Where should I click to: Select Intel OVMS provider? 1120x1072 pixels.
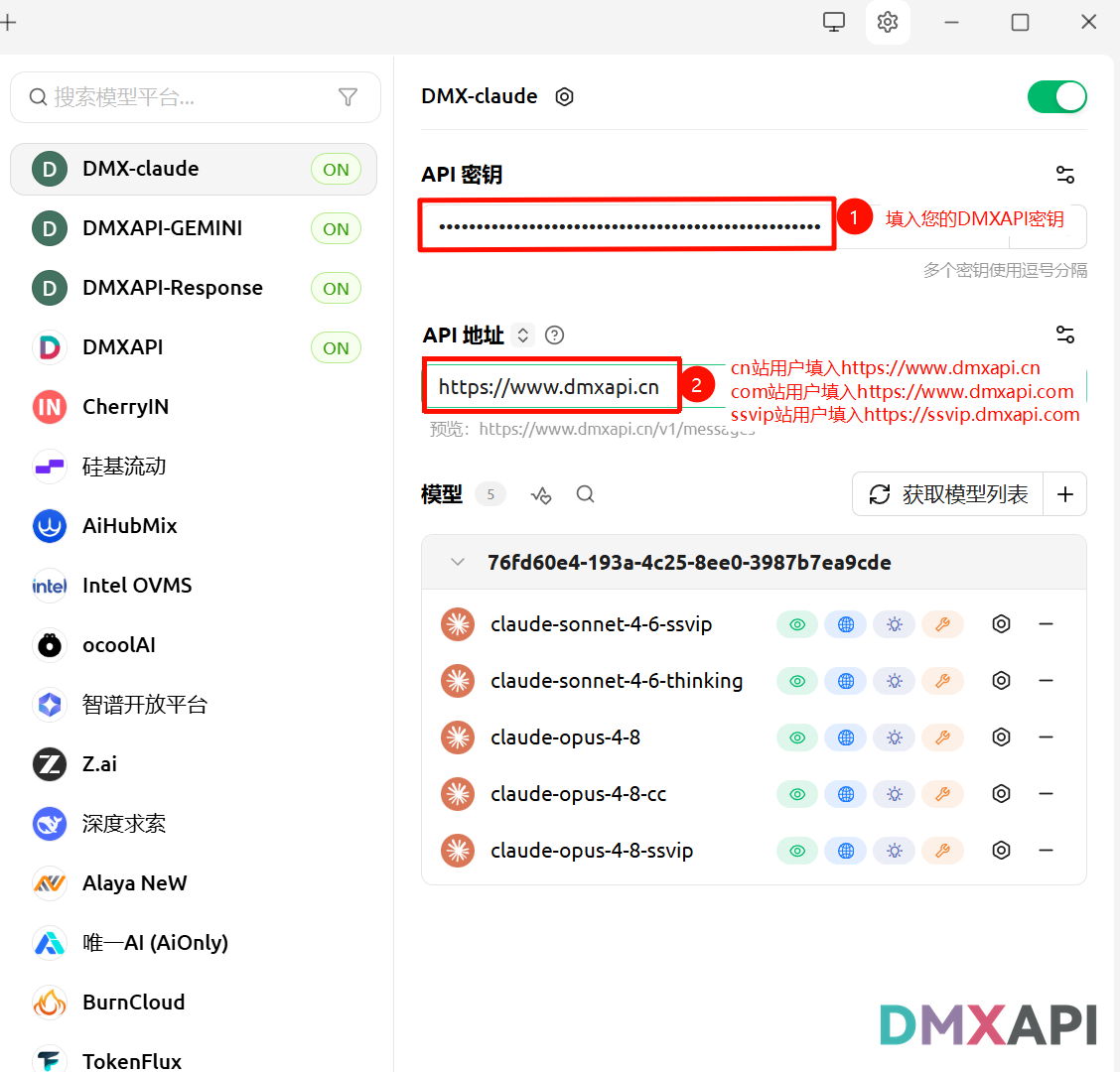tap(194, 586)
